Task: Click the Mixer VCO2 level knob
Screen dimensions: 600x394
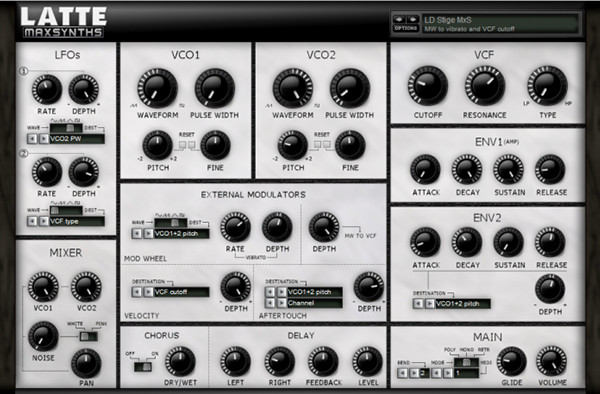Action: 86,287
